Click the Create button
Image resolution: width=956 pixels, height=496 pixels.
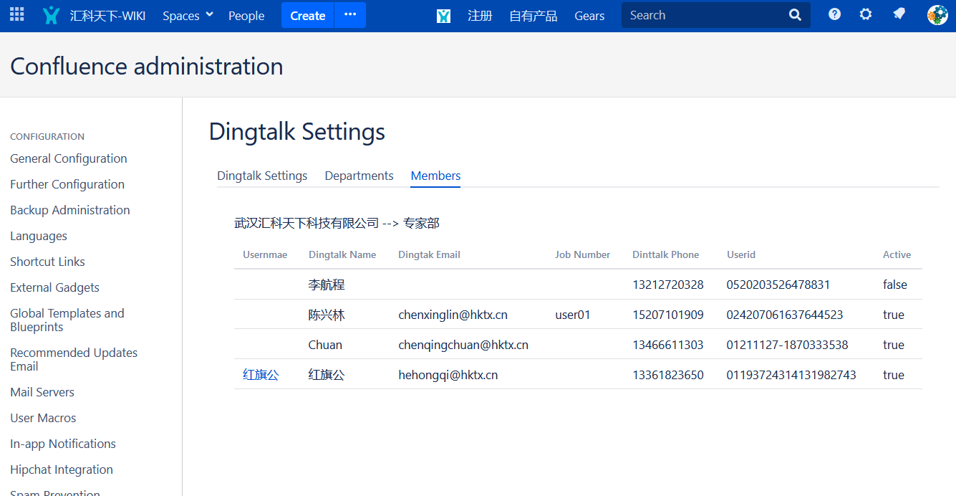[307, 15]
